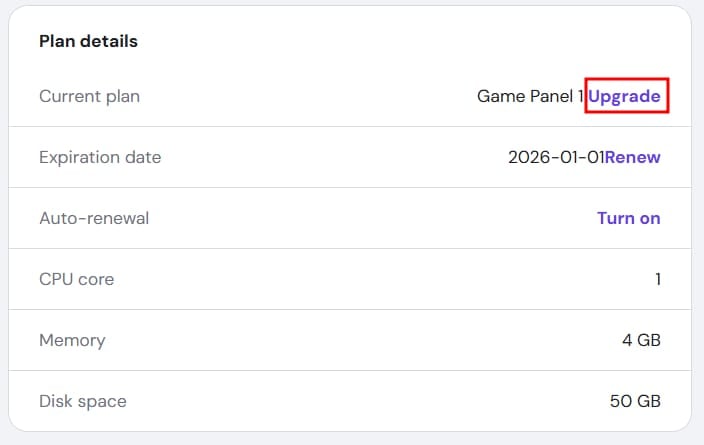Select the 50 GB disk space value
Viewport: 704px width, 445px height.
[635, 402]
